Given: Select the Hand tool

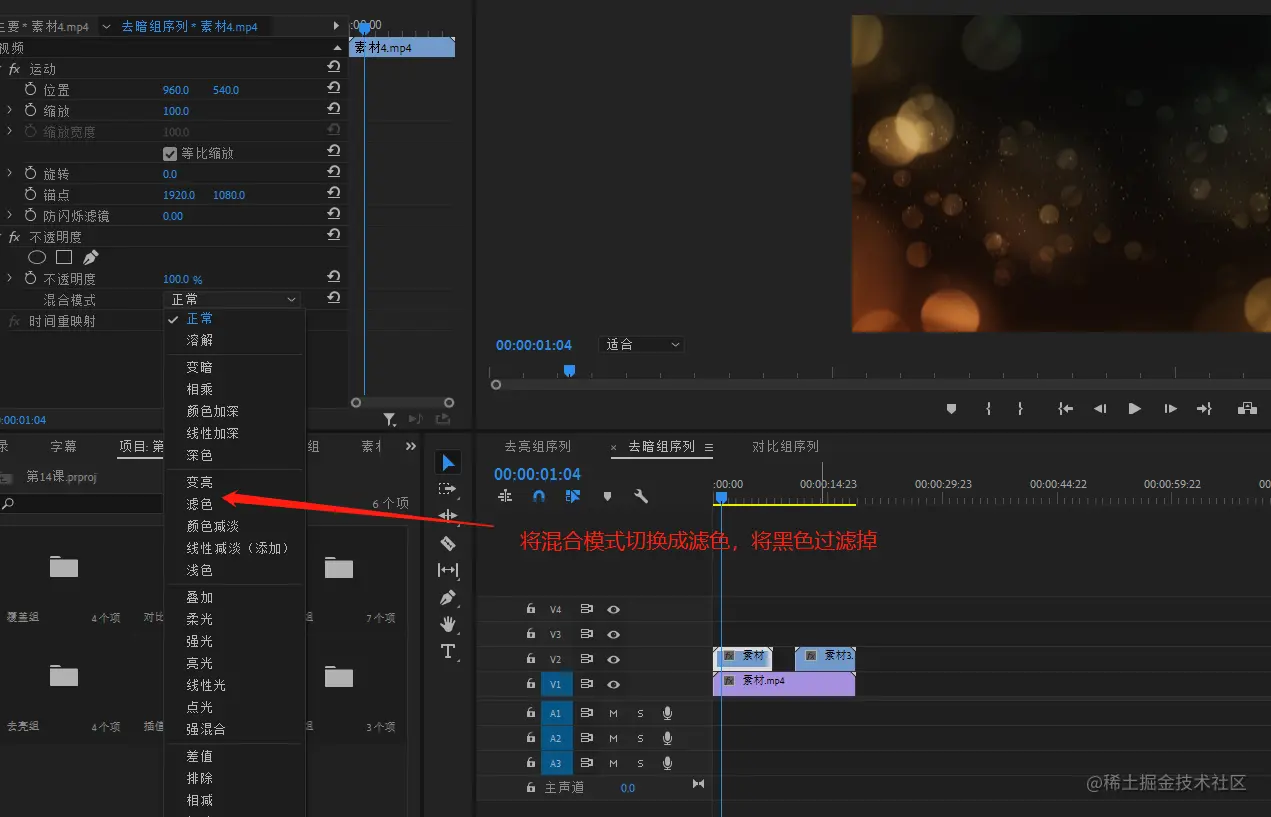Looking at the screenshot, I should pyautogui.click(x=448, y=624).
